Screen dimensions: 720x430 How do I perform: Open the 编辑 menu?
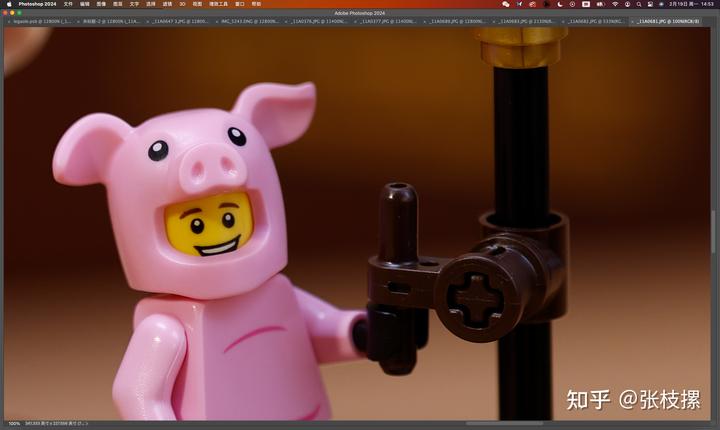85,4
